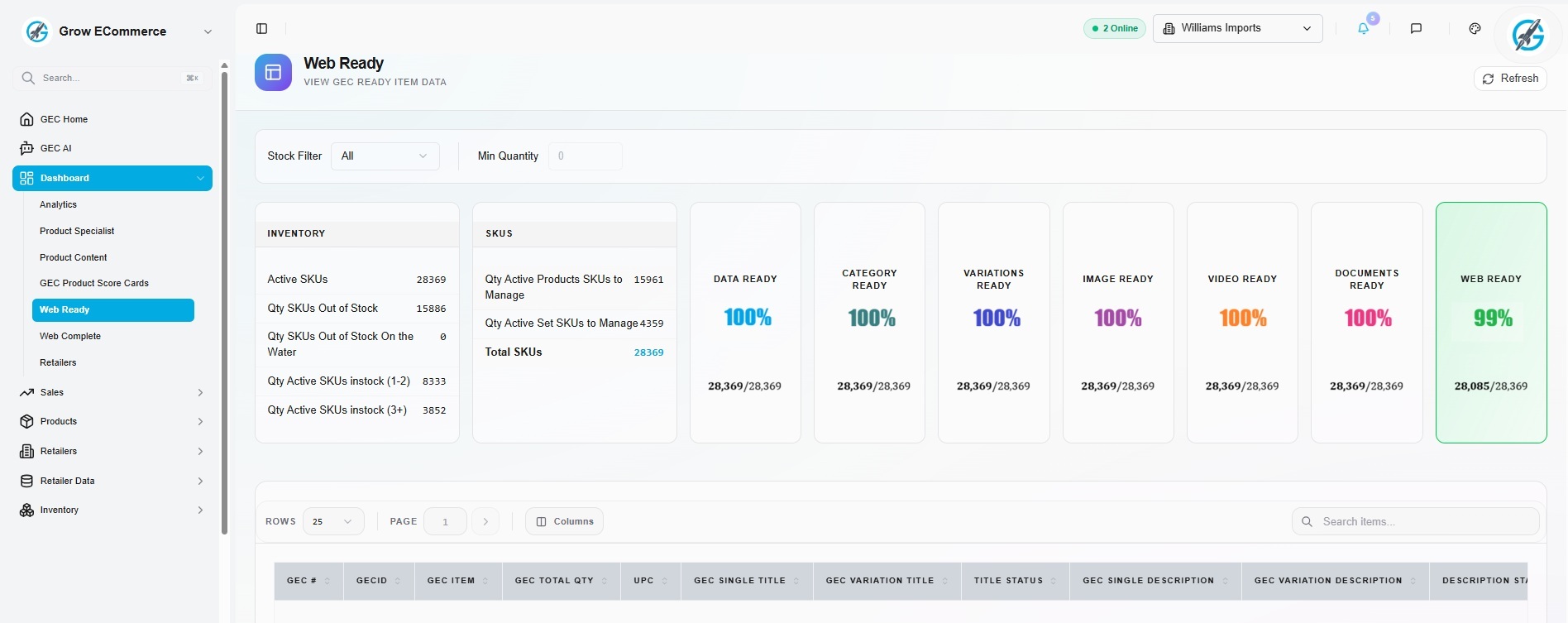Click the Video Ready 100% card
Screen dimensions: 1568x623
1242,323
